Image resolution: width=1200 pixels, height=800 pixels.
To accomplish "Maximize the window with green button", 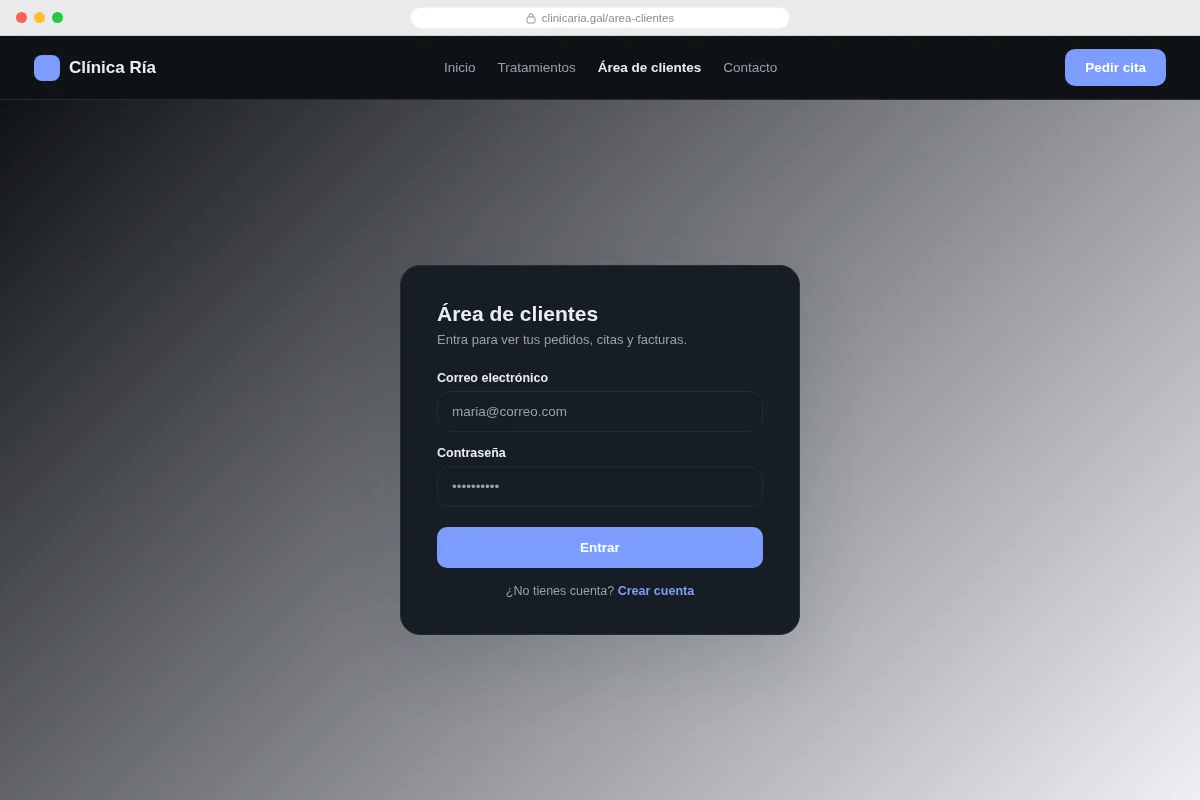I will coord(57,18).
